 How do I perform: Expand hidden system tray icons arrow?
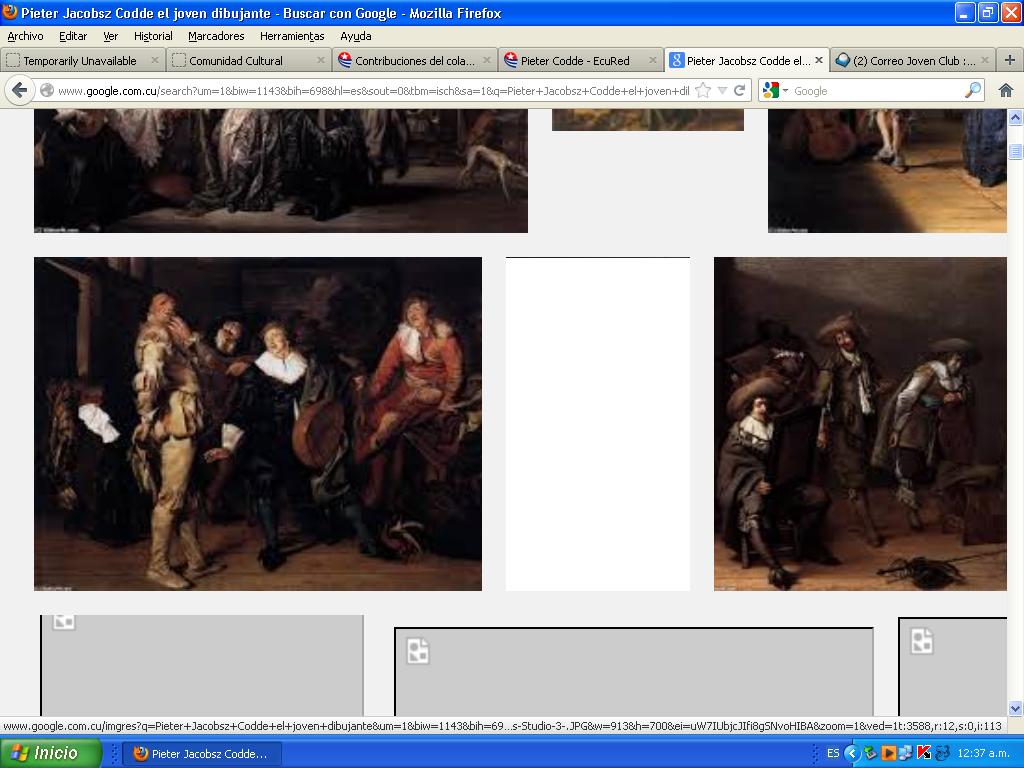click(x=851, y=753)
